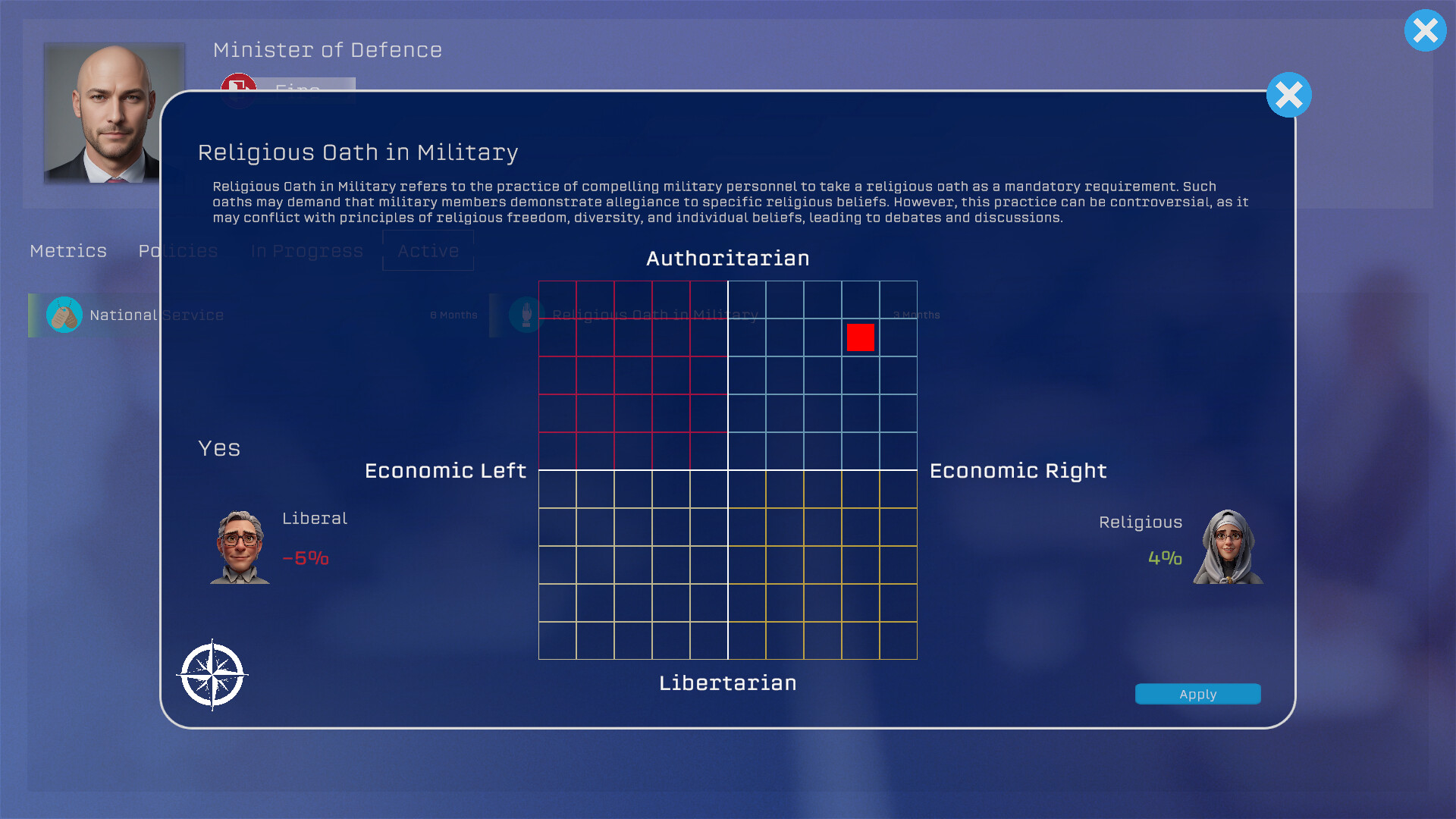Switch to the Policies tab

click(178, 251)
